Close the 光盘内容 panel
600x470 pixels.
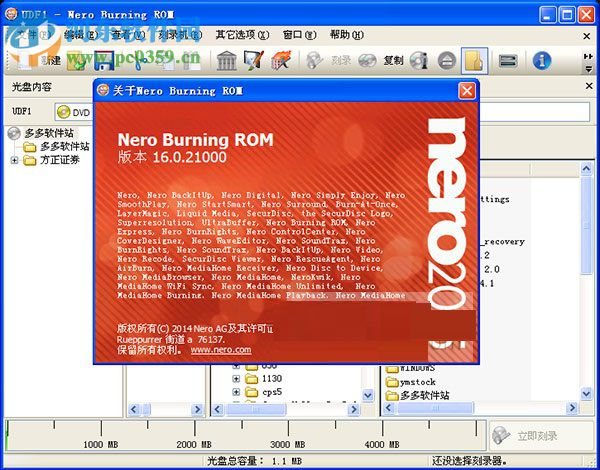[x=589, y=86]
